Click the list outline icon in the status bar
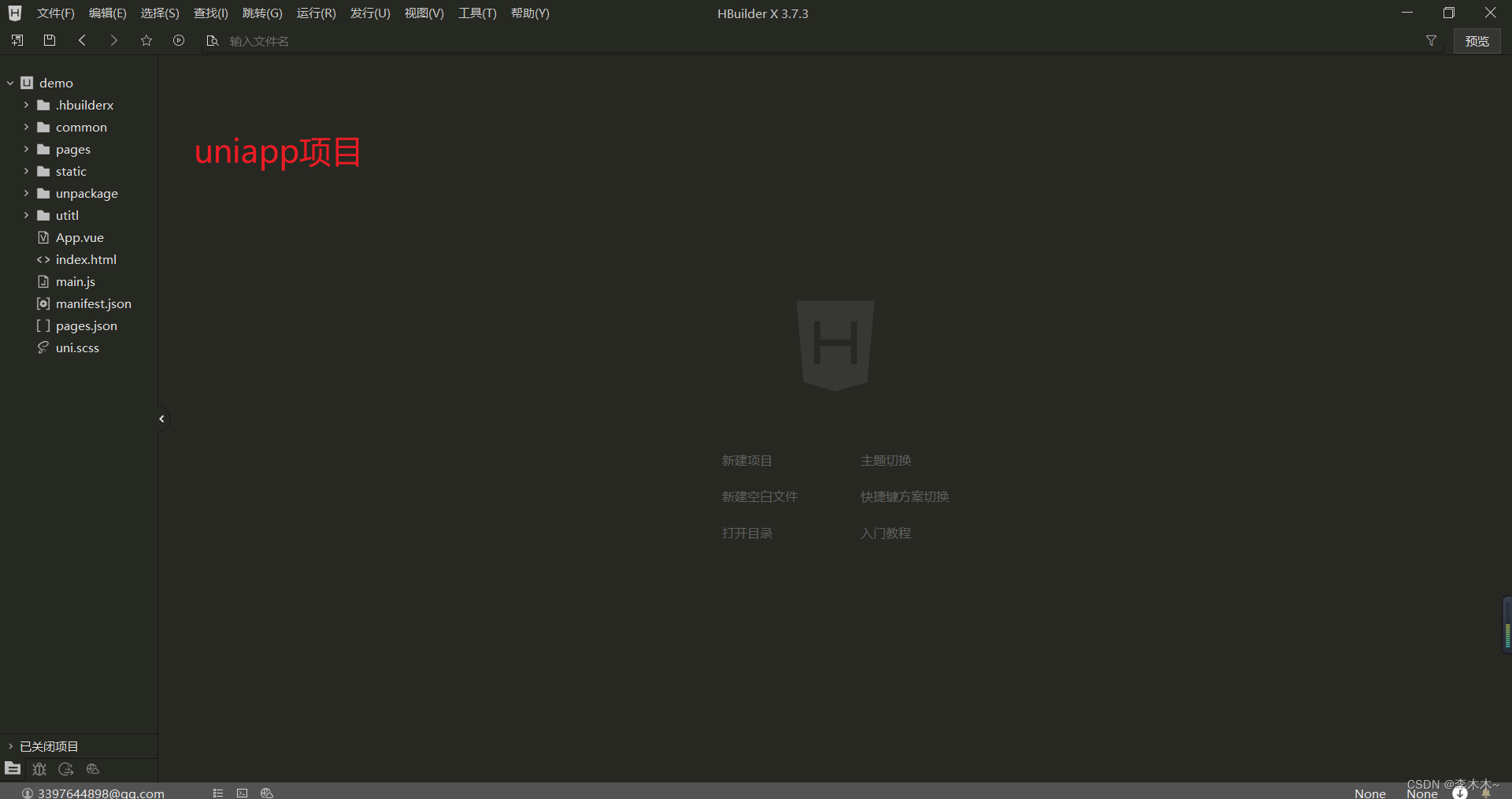The image size is (1512, 799). pyautogui.click(x=218, y=793)
